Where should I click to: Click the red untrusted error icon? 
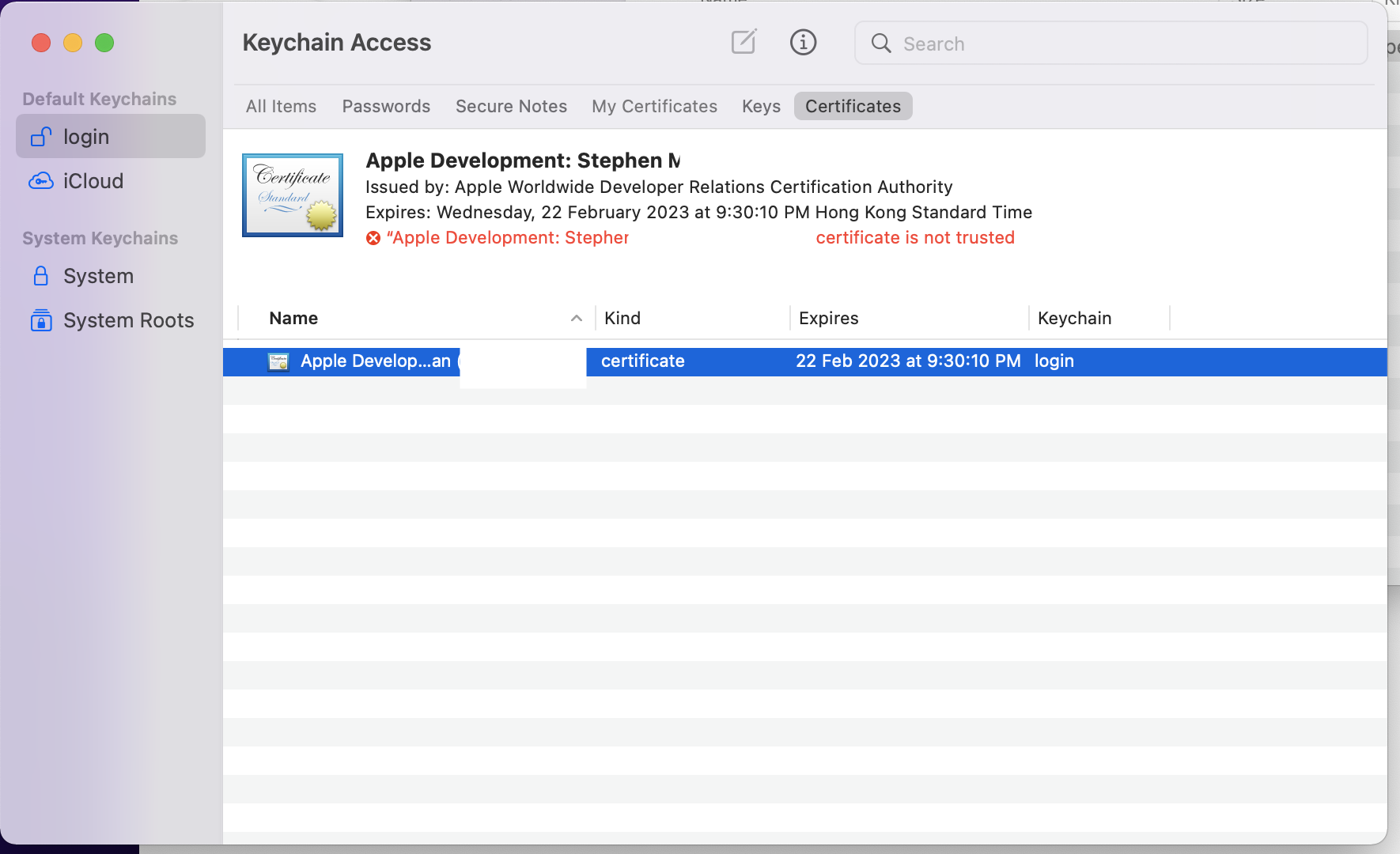[x=373, y=238]
